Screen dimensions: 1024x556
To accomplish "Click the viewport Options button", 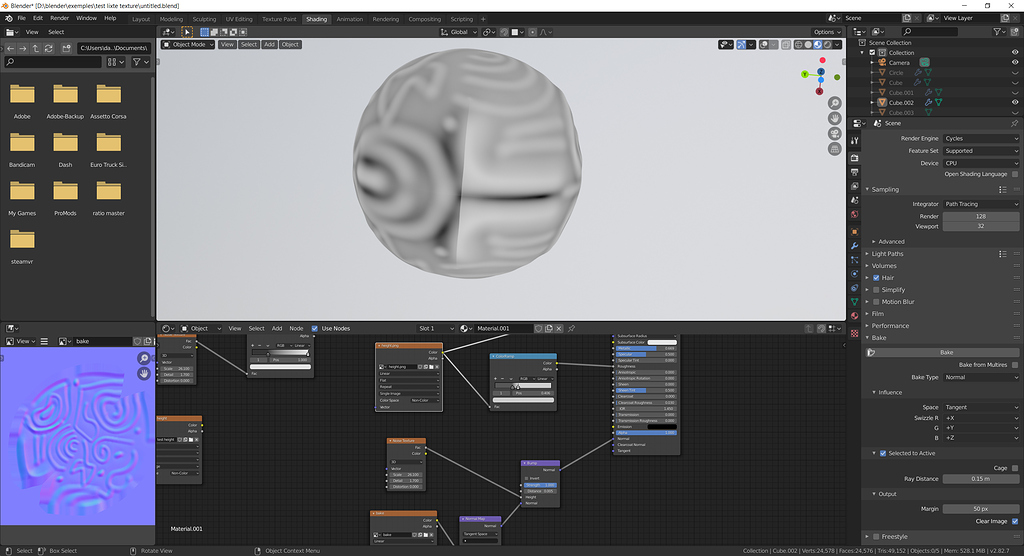I will coord(827,32).
